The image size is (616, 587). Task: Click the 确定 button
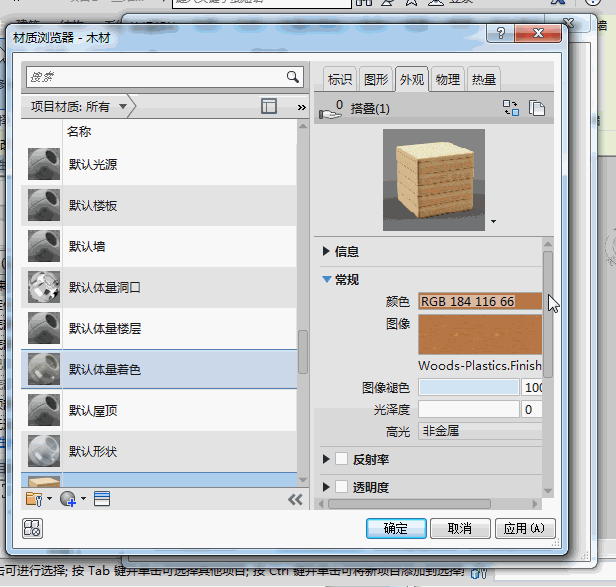[397, 528]
